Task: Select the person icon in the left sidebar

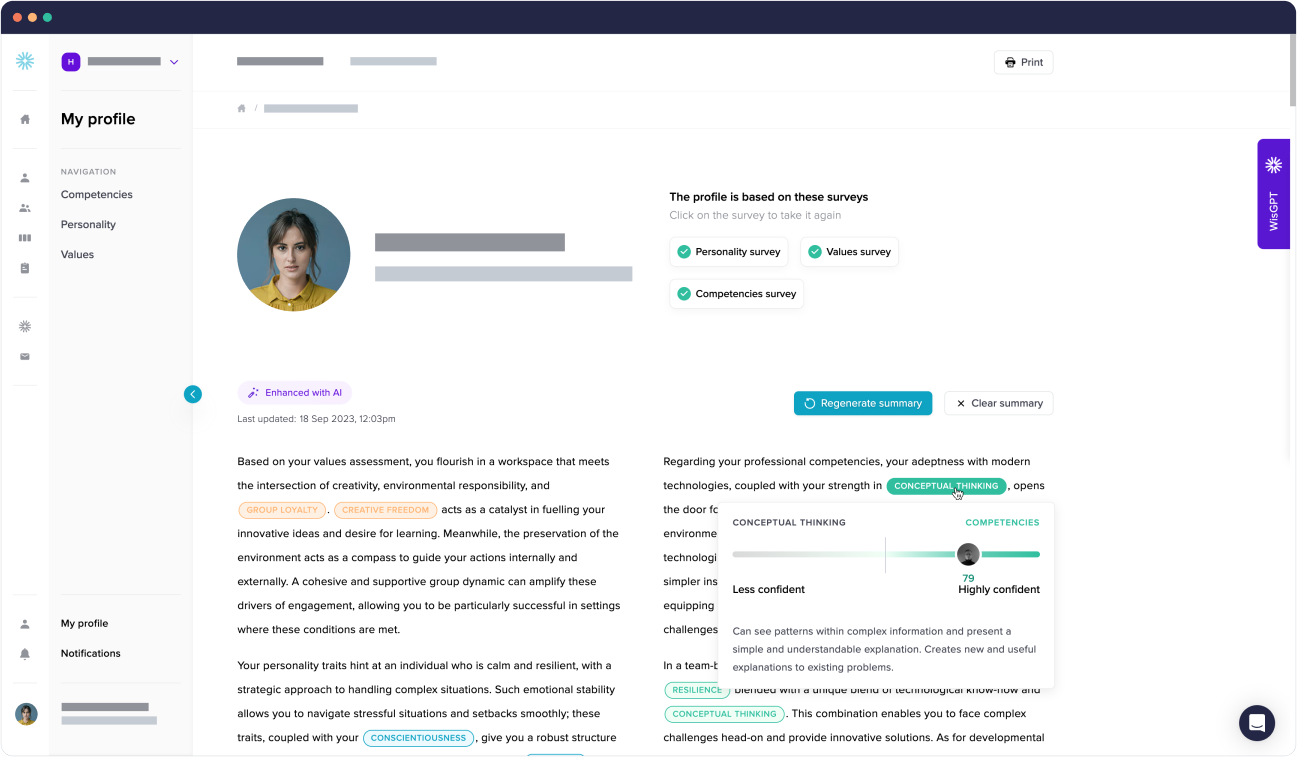Action: pos(24,177)
